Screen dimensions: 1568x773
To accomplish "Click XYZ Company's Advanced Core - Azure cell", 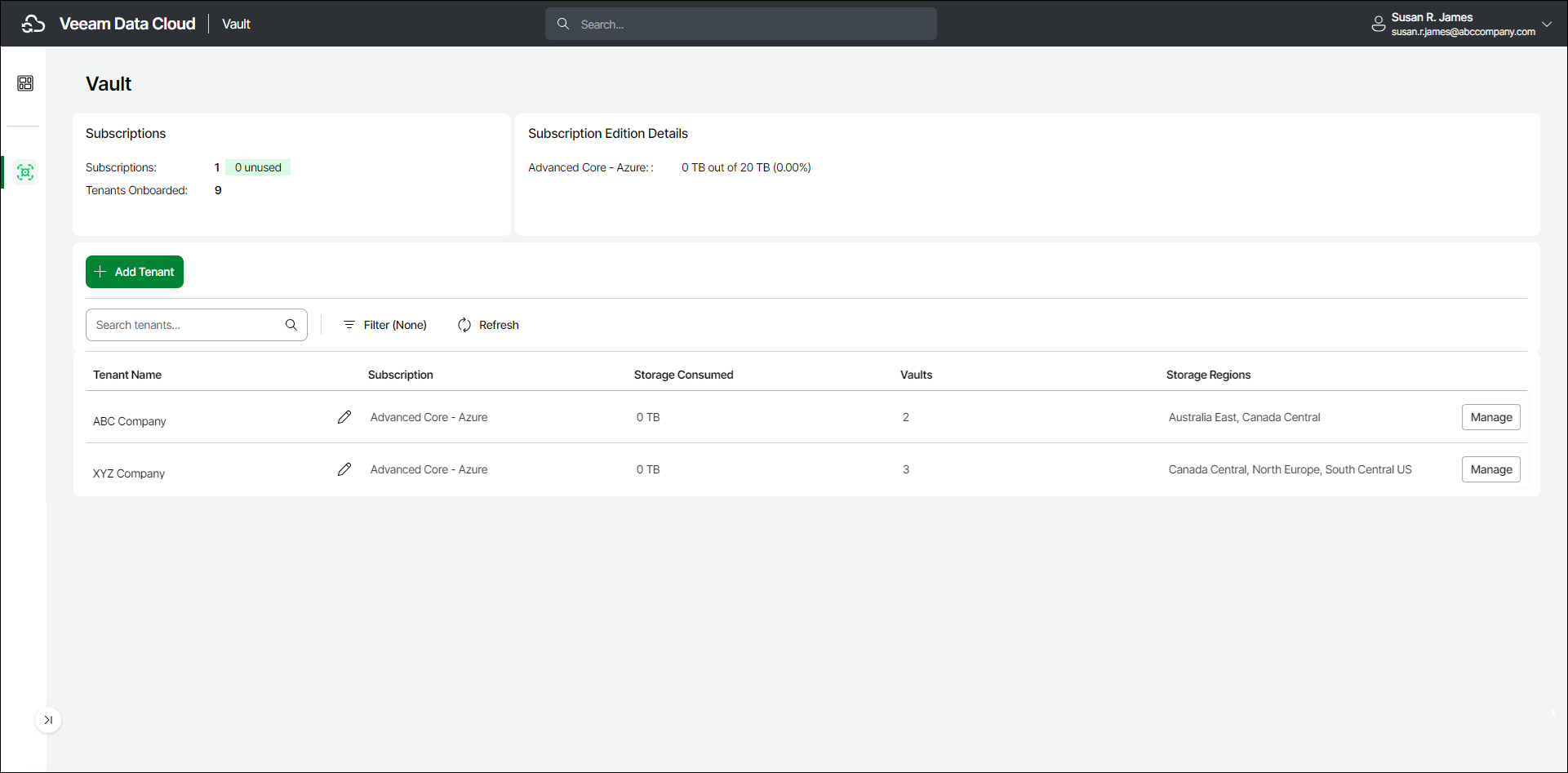I will (x=429, y=469).
